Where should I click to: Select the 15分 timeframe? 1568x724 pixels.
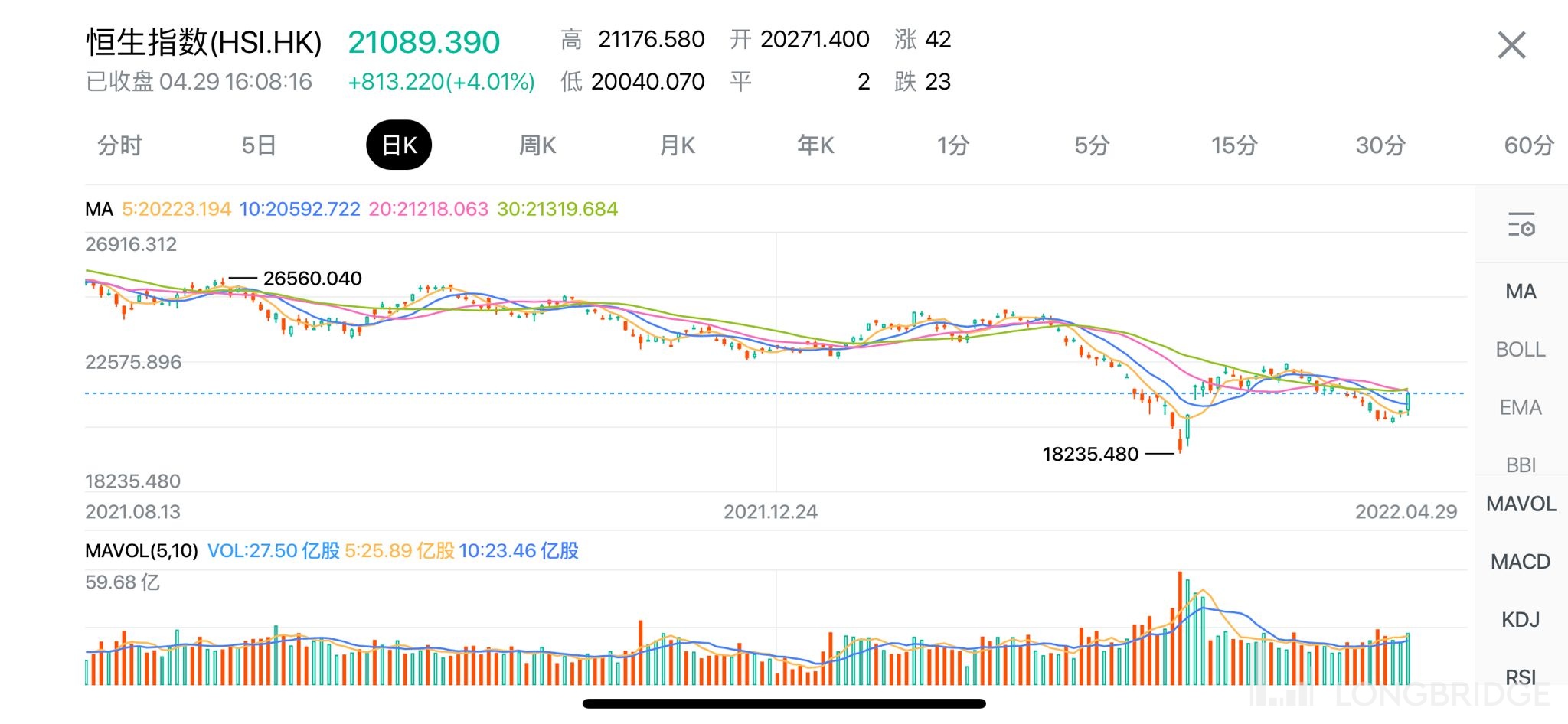[1234, 145]
